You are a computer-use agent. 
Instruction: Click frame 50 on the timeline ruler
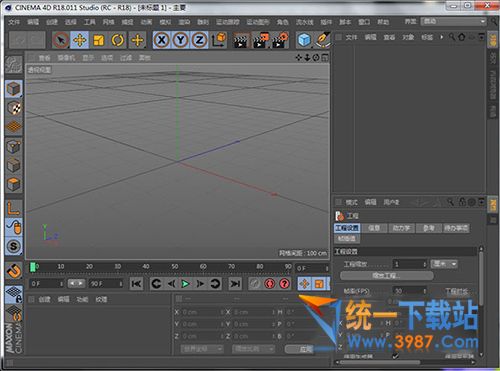click(175, 266)
